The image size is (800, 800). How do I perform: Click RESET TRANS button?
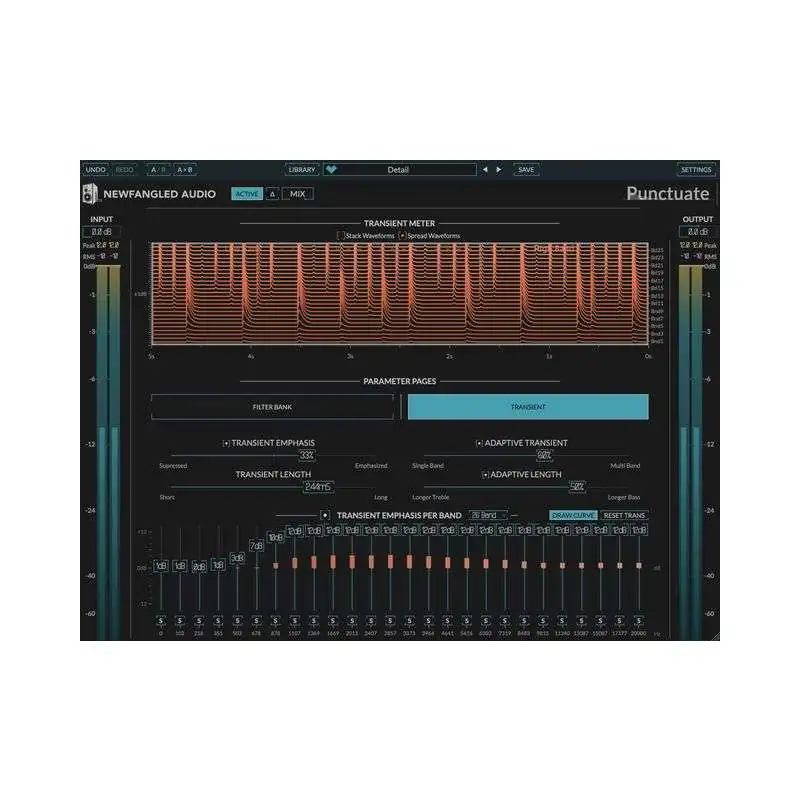pyautogui.click(x=624, y=515)
